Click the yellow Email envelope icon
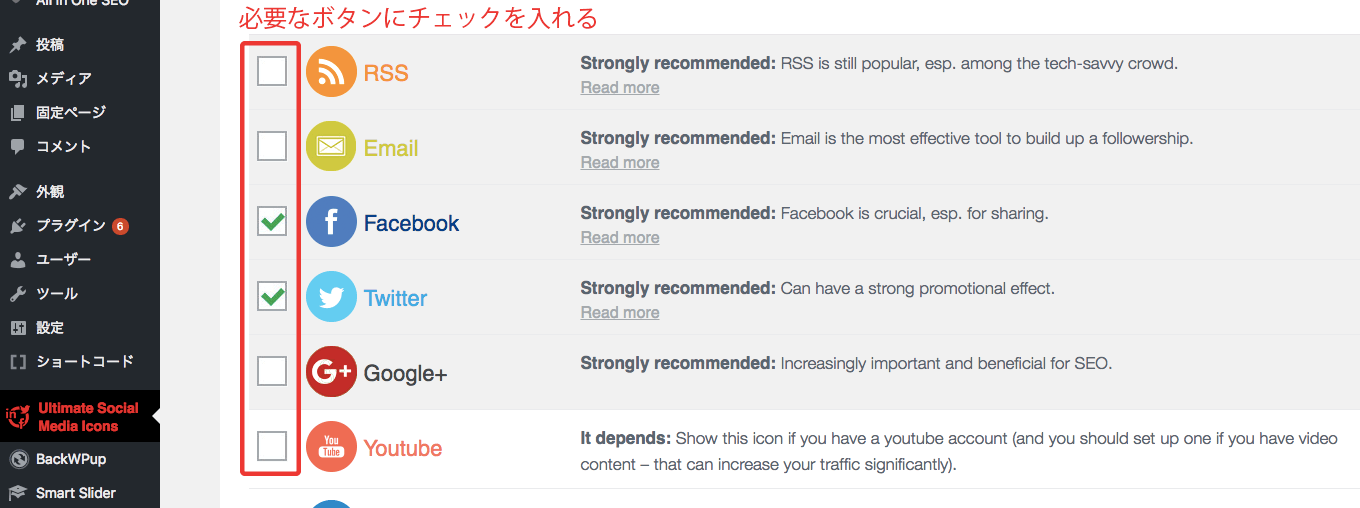The image size is (1360, 508). (331, 147)
